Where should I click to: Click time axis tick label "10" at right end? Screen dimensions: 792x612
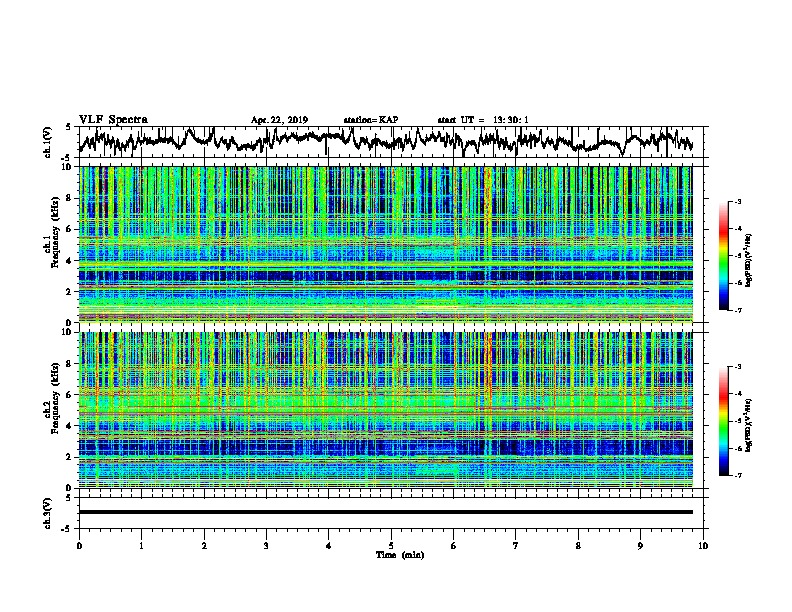coord(703,546)
